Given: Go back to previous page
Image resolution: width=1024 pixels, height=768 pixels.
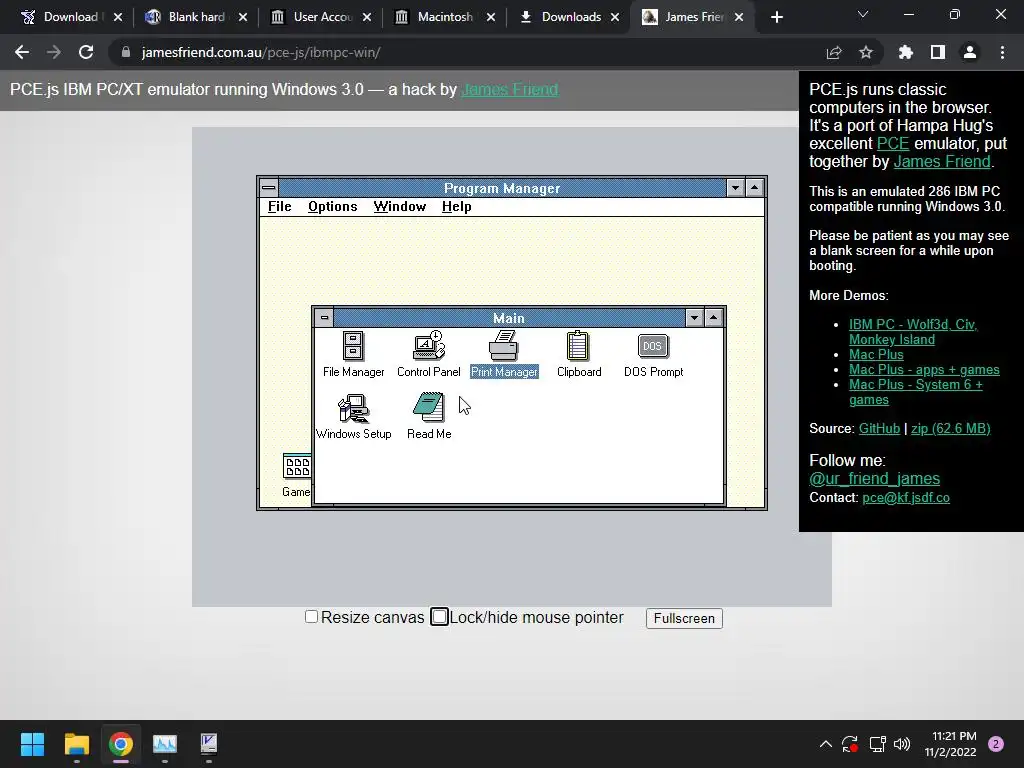Looking at the screenshot, I should (22, 52).
